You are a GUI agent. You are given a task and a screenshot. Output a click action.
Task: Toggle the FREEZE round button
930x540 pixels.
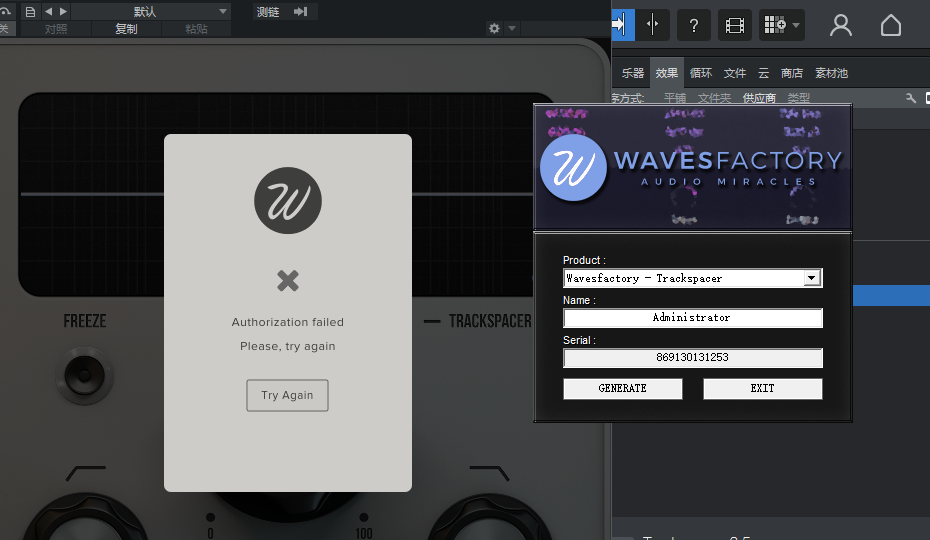pos(85,376)
